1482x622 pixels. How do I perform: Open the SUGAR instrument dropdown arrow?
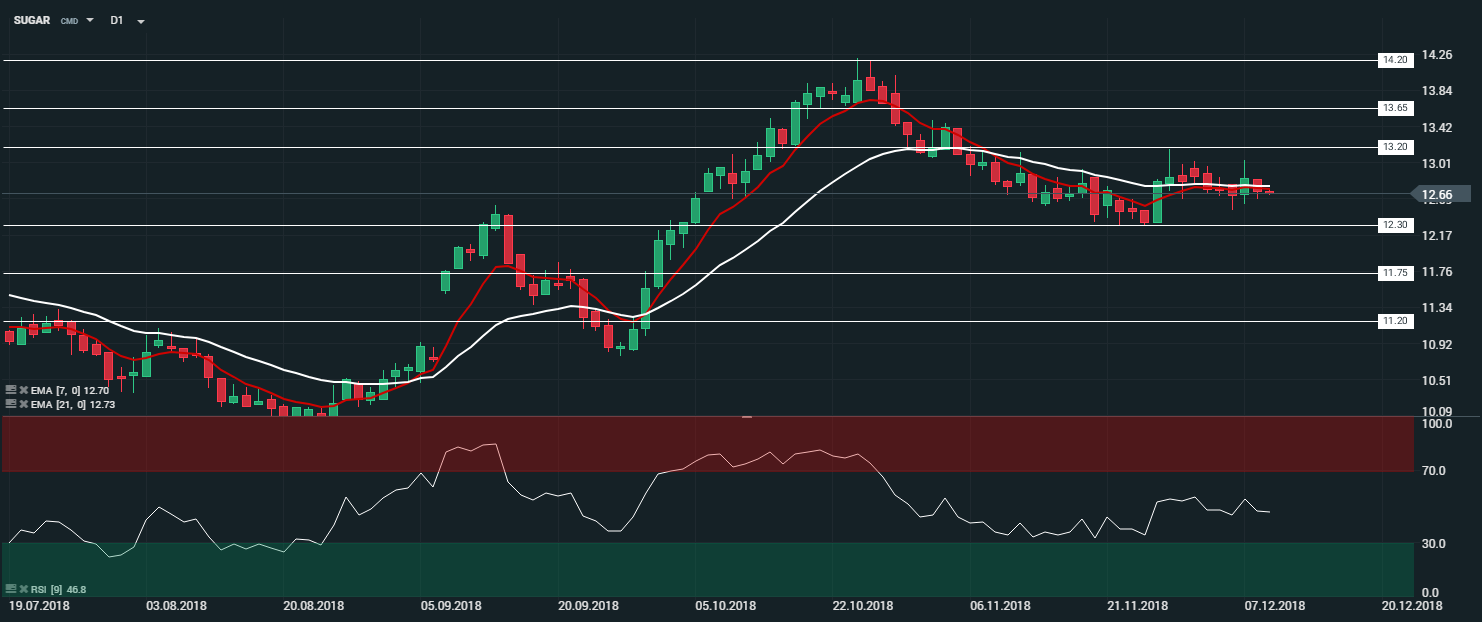tap(90, 20)
